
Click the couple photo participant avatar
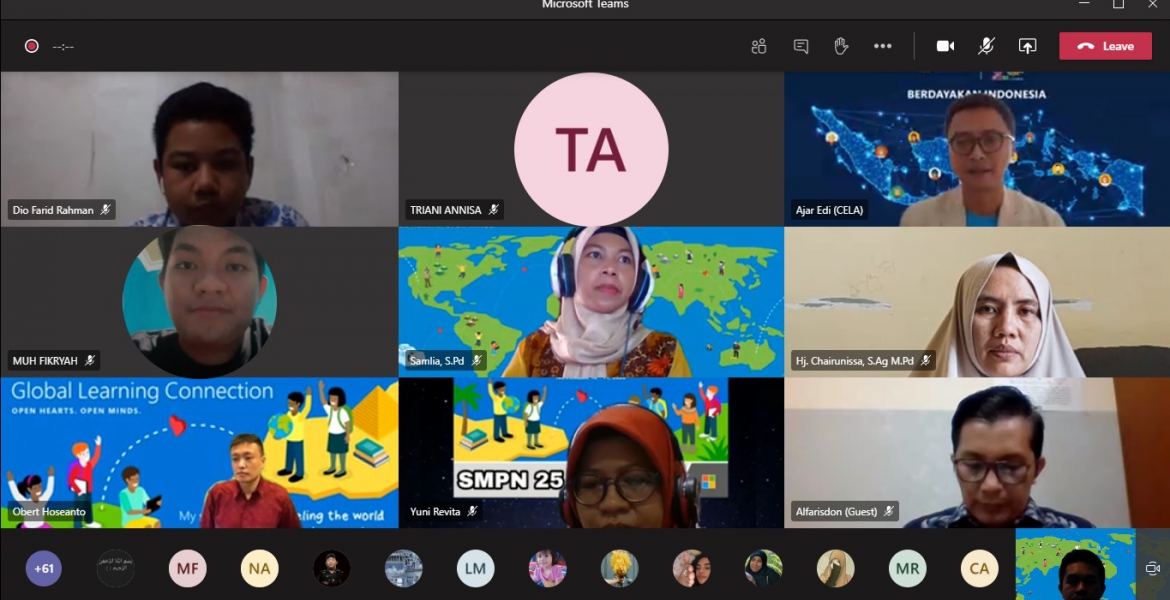pyautogui.click(x=691, y=569)
